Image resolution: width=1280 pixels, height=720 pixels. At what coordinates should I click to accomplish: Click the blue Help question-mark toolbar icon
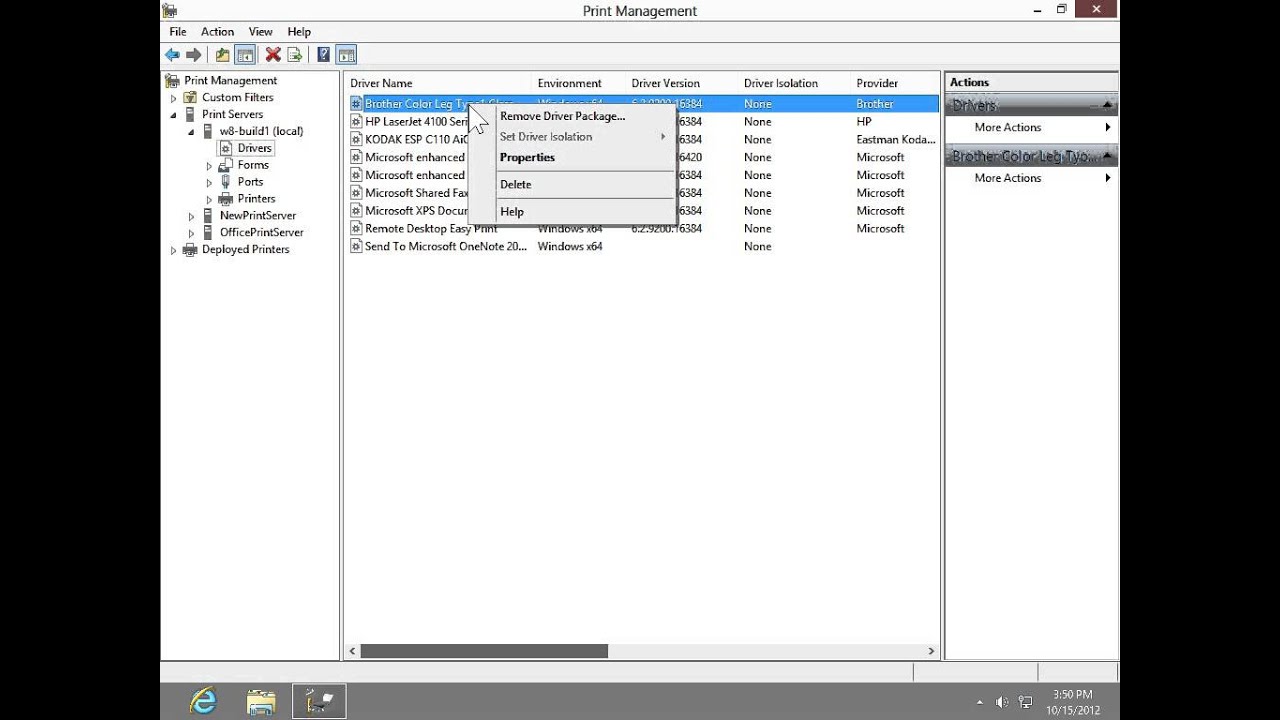[x=323, y=55]
